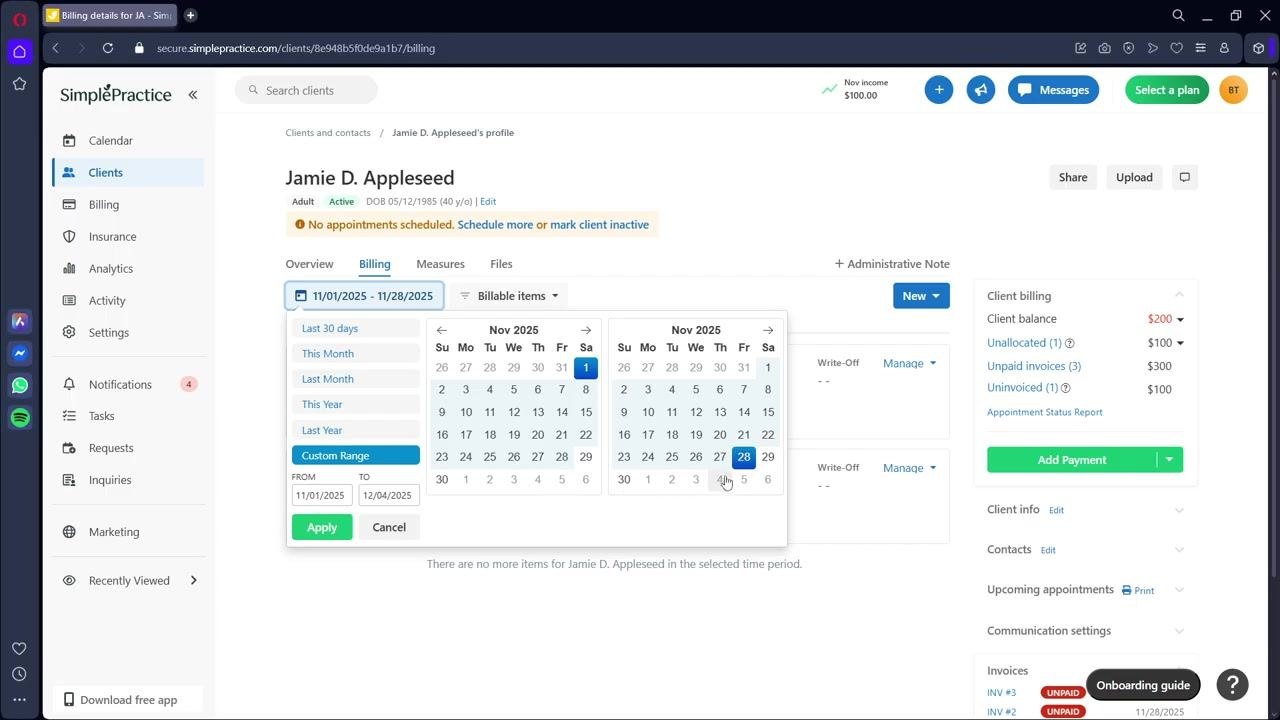
Task: Open the help question mark button
Action: click(1233, 685)
